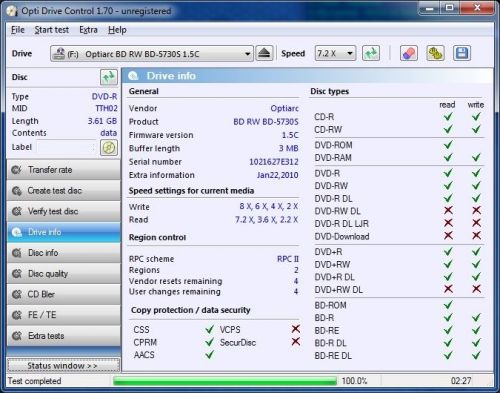
Task: Click the refresh speed icon next to Speed
Action: [x=371, y=53]
